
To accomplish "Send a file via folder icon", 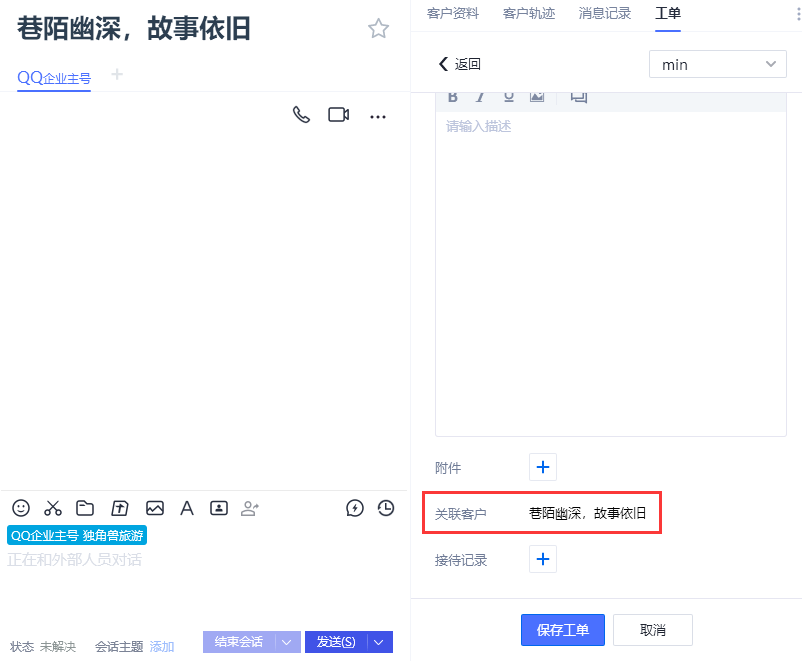I will 85,508.
